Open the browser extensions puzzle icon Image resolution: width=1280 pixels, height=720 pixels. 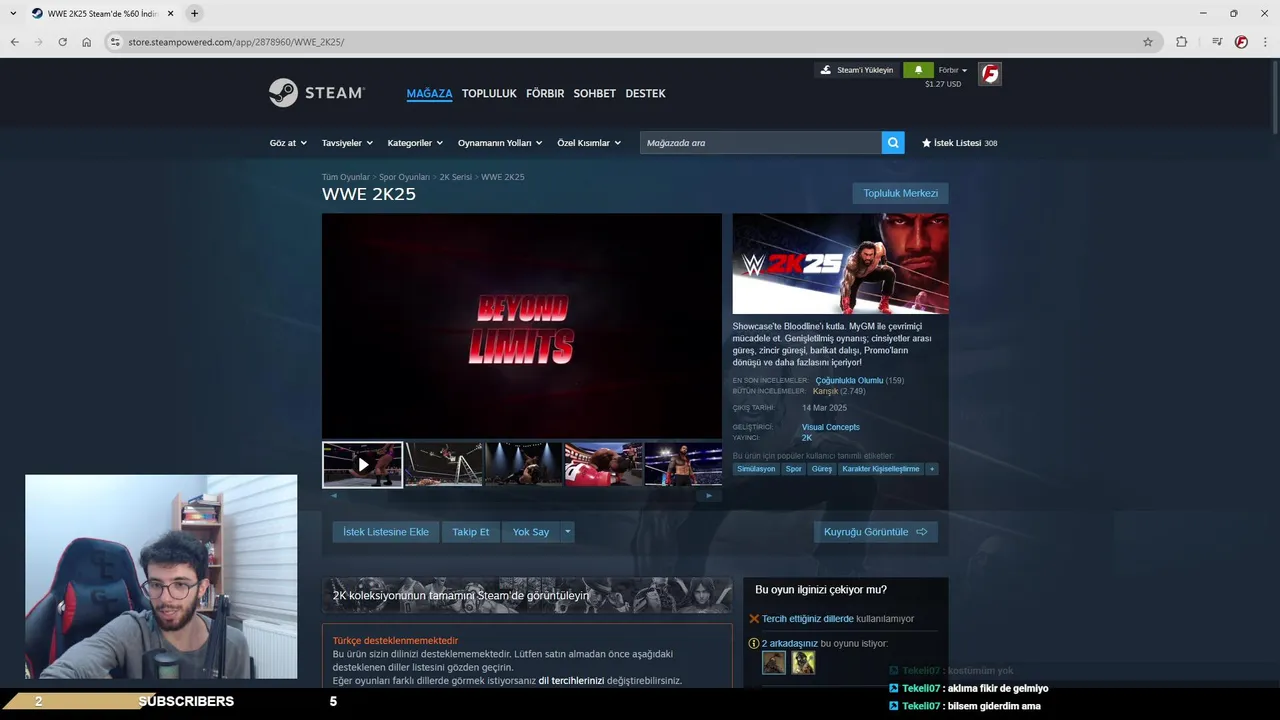click(x=1182, y=42)
